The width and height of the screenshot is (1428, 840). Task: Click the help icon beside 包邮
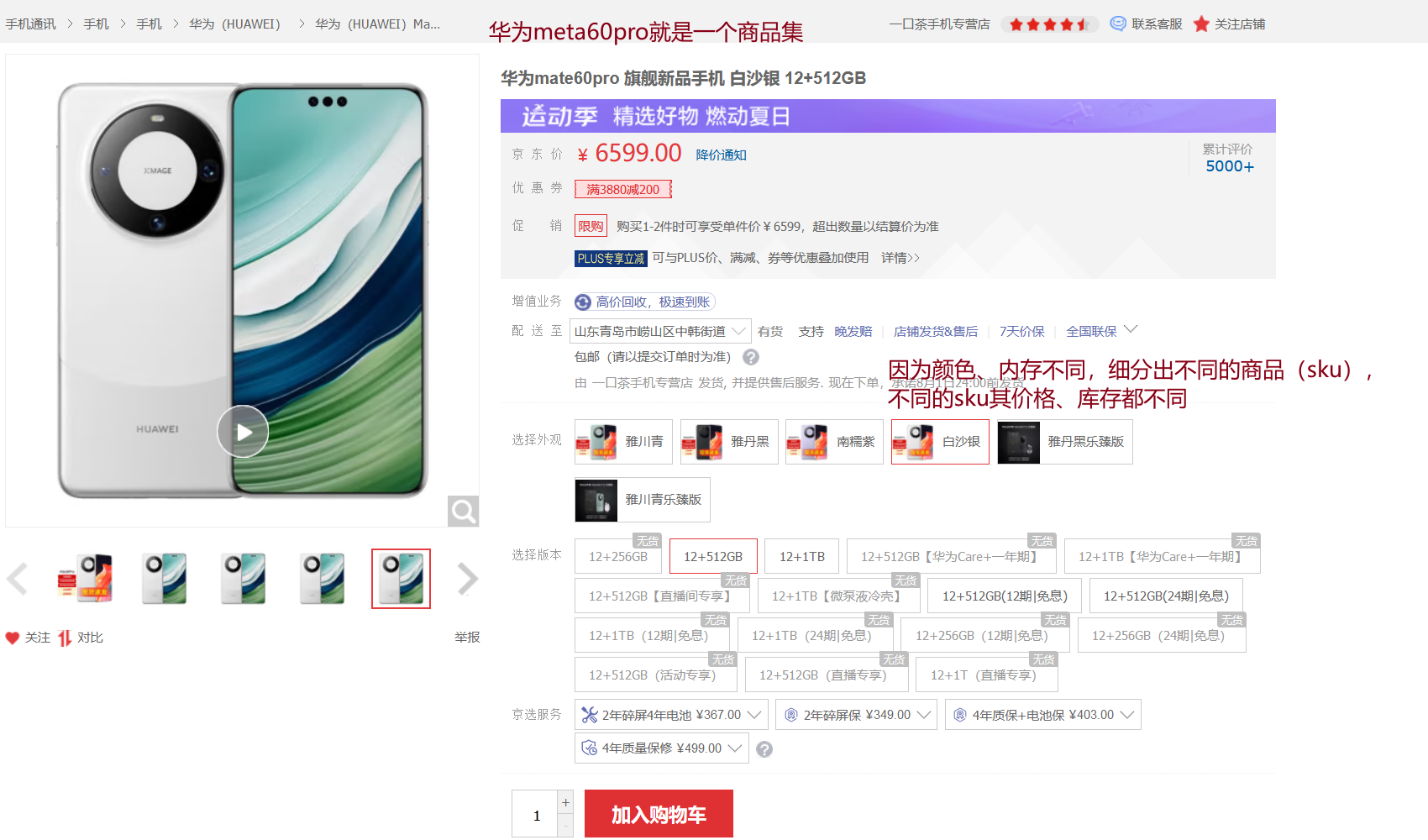(x=751, y=357)
